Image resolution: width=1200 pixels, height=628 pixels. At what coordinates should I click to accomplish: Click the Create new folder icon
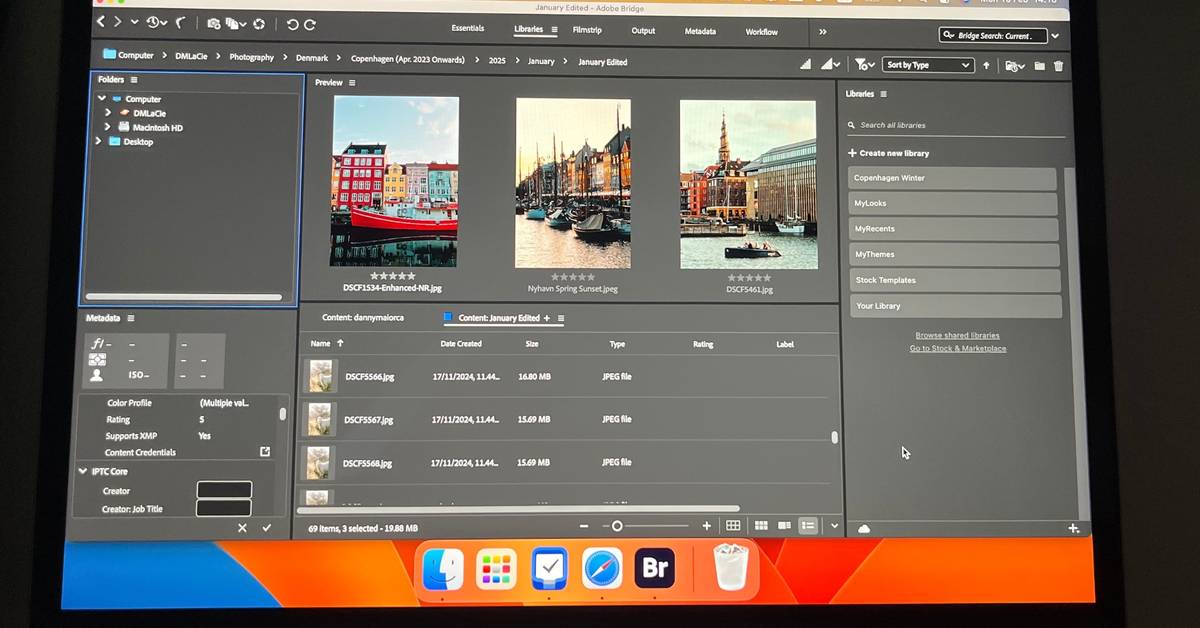point(1039,65)
